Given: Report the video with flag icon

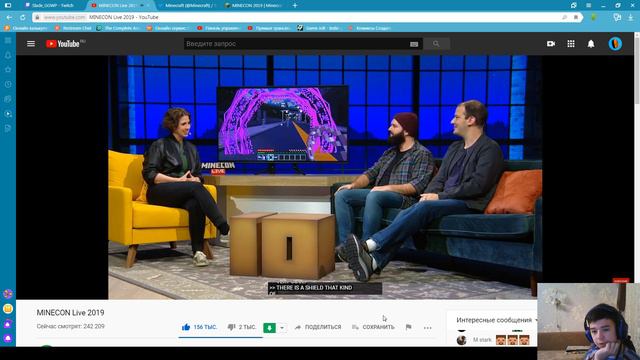Looking at the screenshot, I should tap(409, 327).
